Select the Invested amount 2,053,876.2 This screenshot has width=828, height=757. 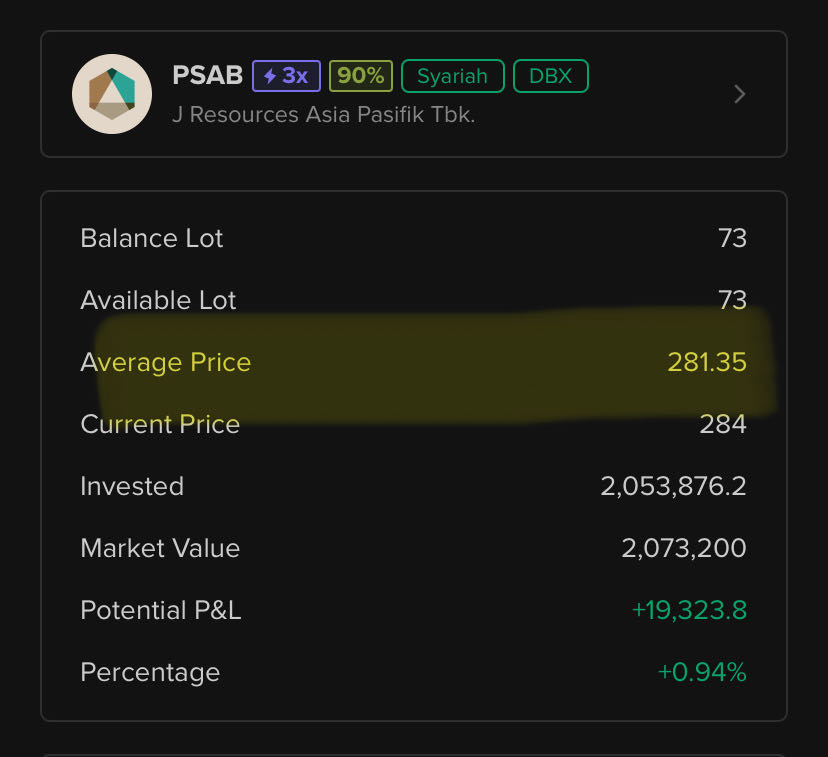coord(673,486)
